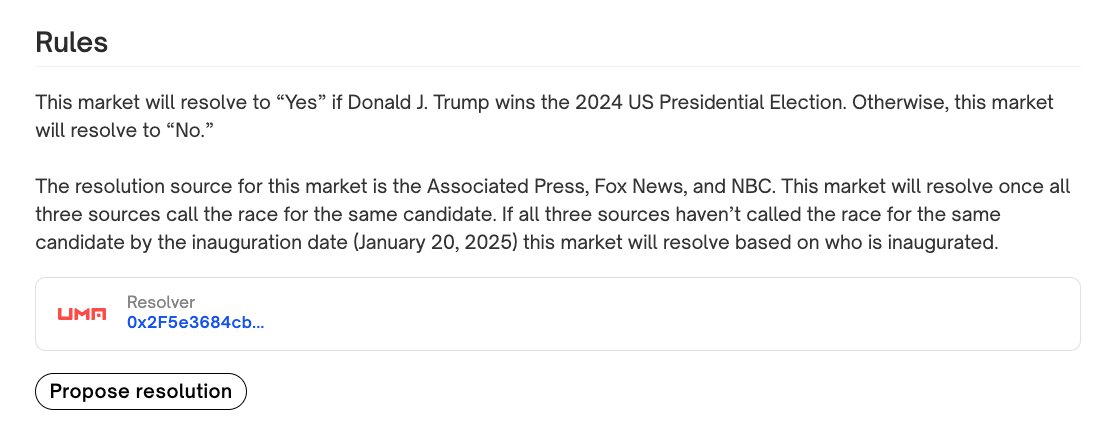Click the resolution source paragraph

coord(552,214)
